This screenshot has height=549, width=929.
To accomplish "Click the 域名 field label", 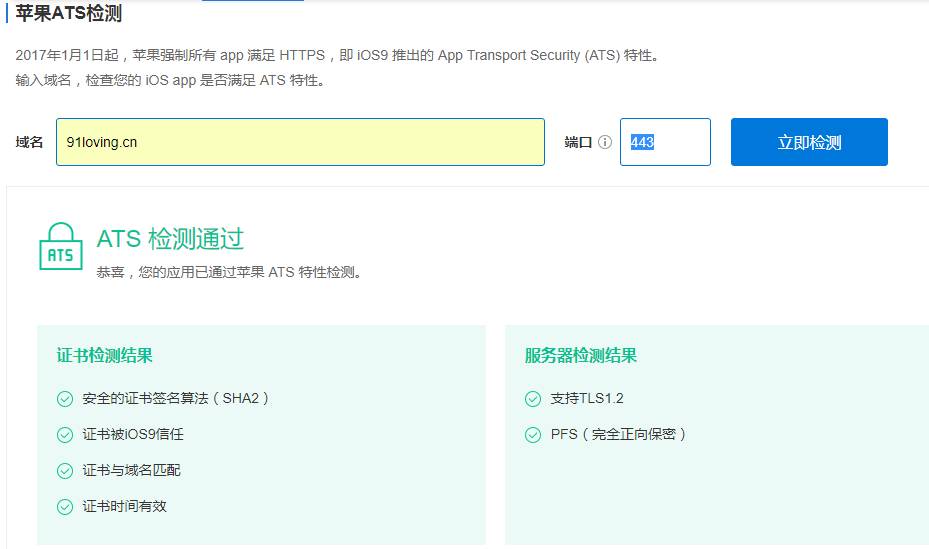I will tap(29, 143).
